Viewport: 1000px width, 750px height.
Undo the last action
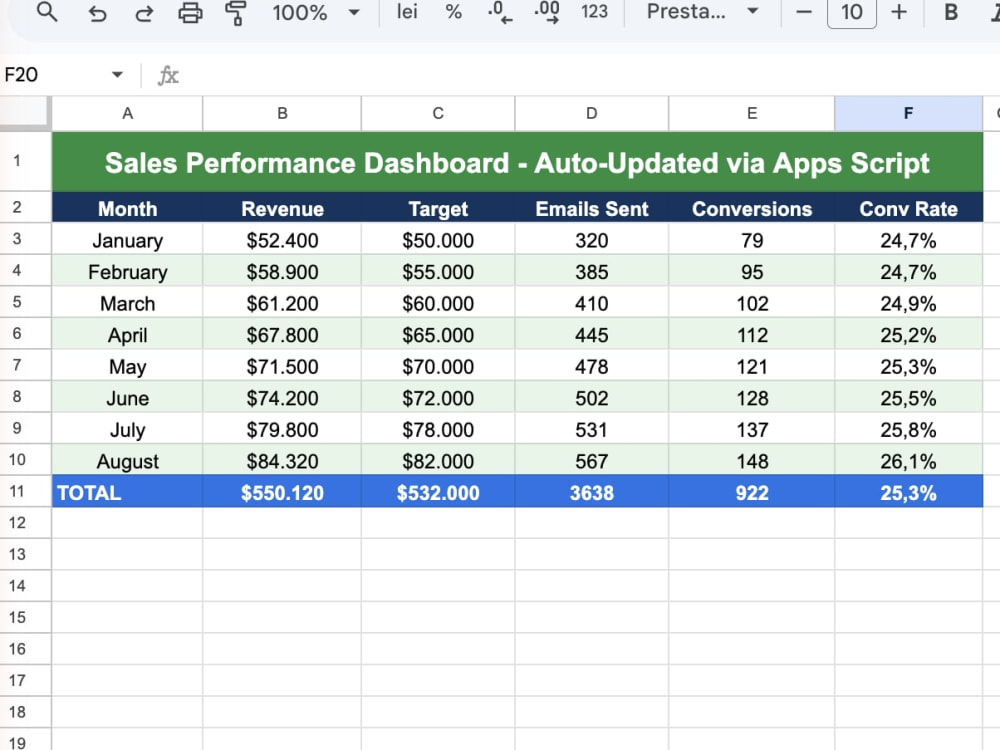[97, 13]
